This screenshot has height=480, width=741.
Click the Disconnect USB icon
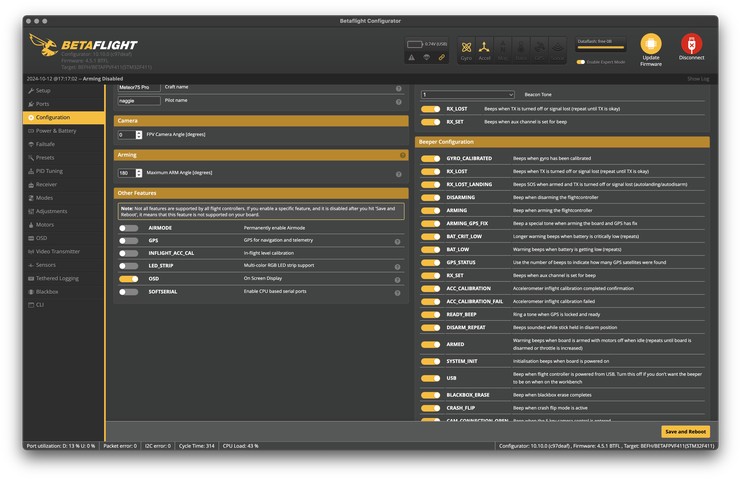click(691, 45)
